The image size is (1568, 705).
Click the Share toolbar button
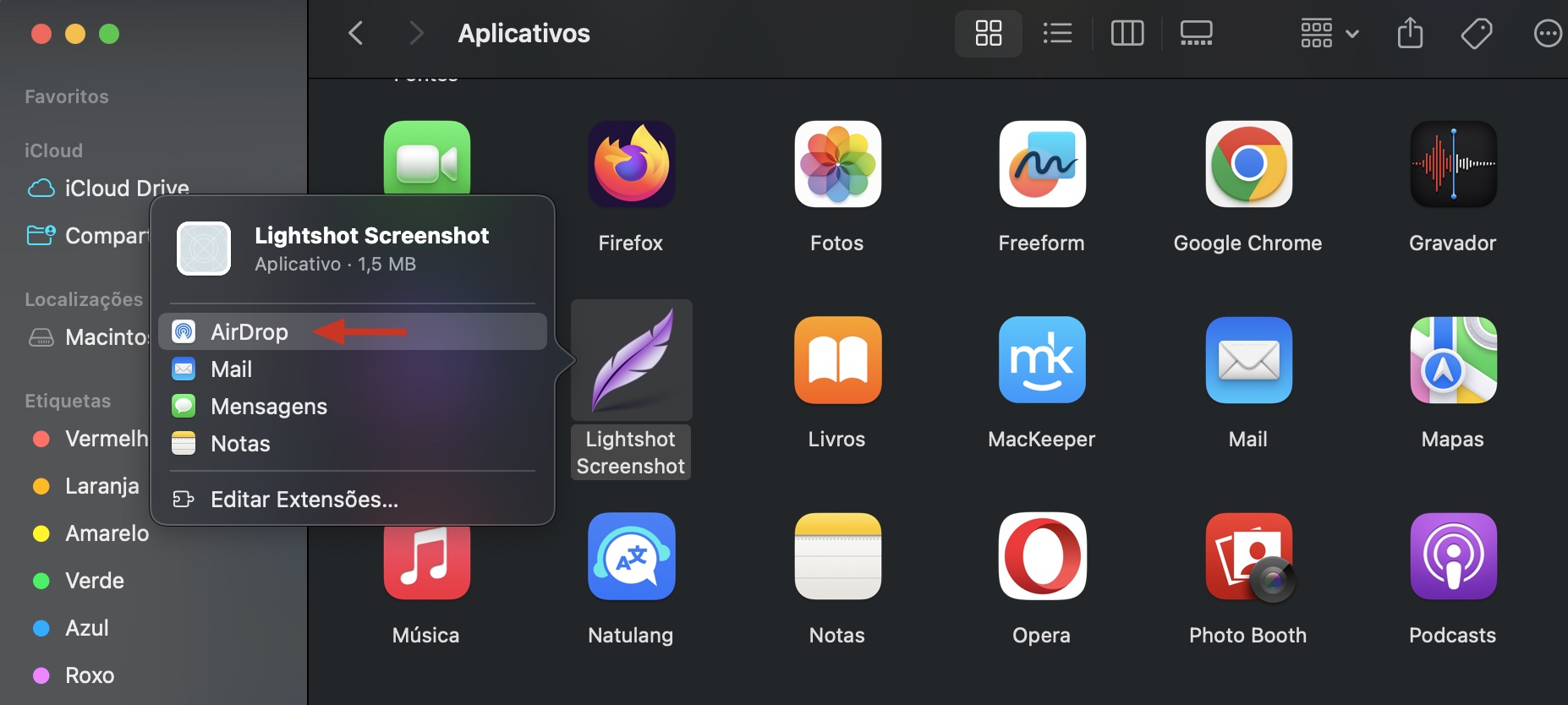coord(1411,34)
